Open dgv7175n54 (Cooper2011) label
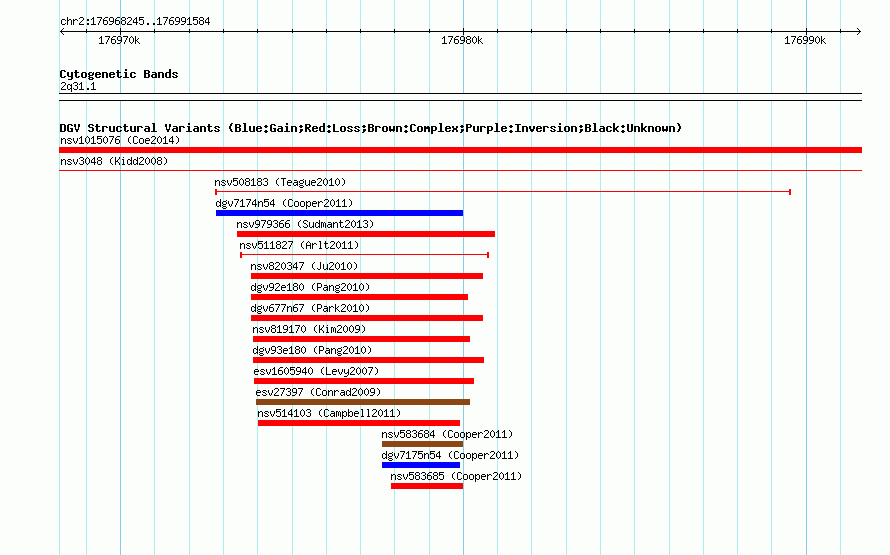 (x=450, y=455)
